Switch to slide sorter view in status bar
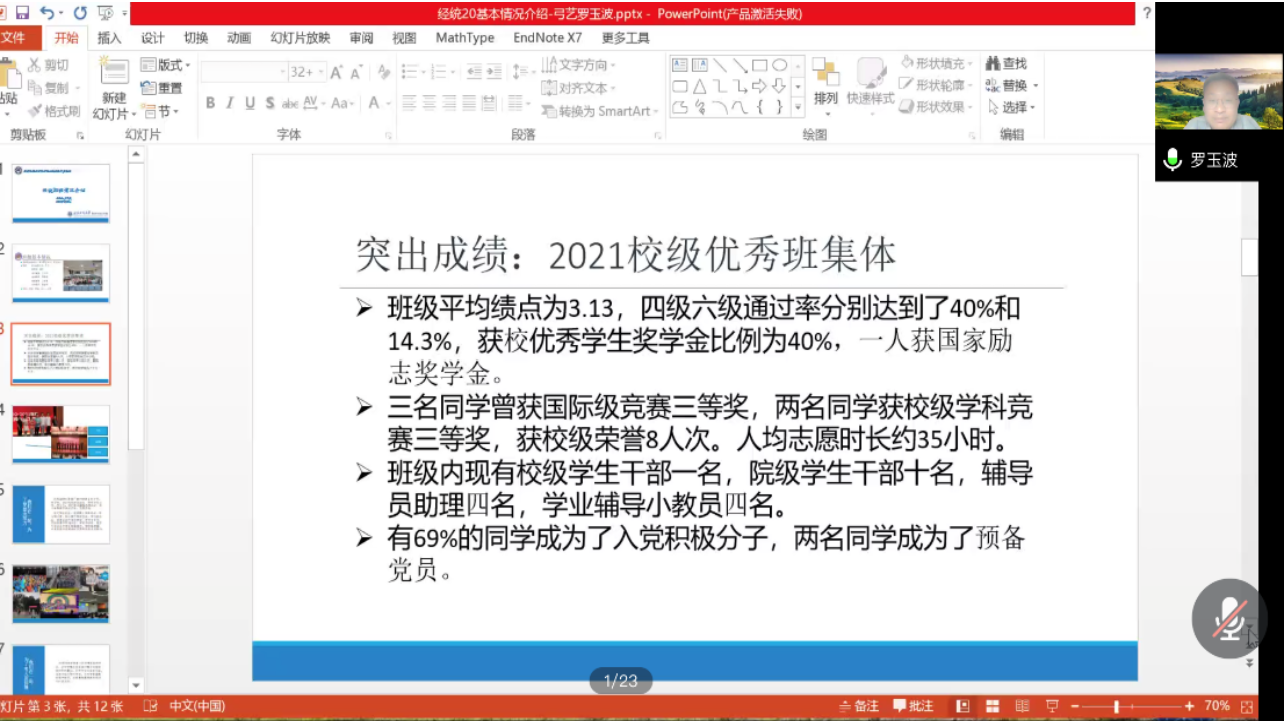1285x721 pixels. 993,707
